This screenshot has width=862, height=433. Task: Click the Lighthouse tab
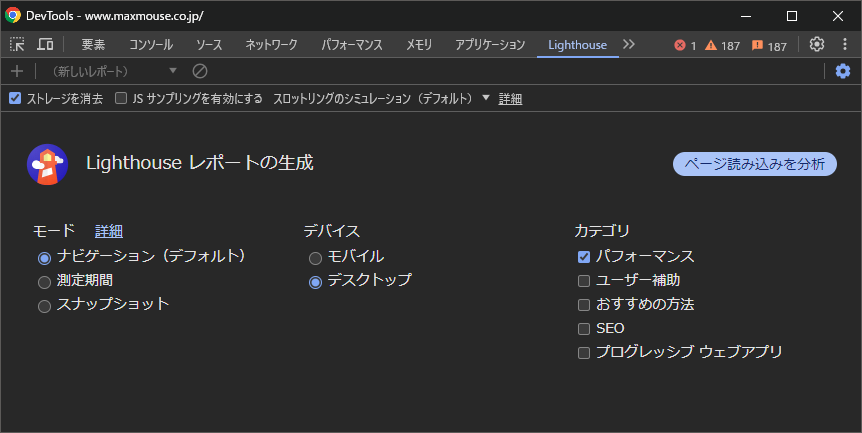577,45
